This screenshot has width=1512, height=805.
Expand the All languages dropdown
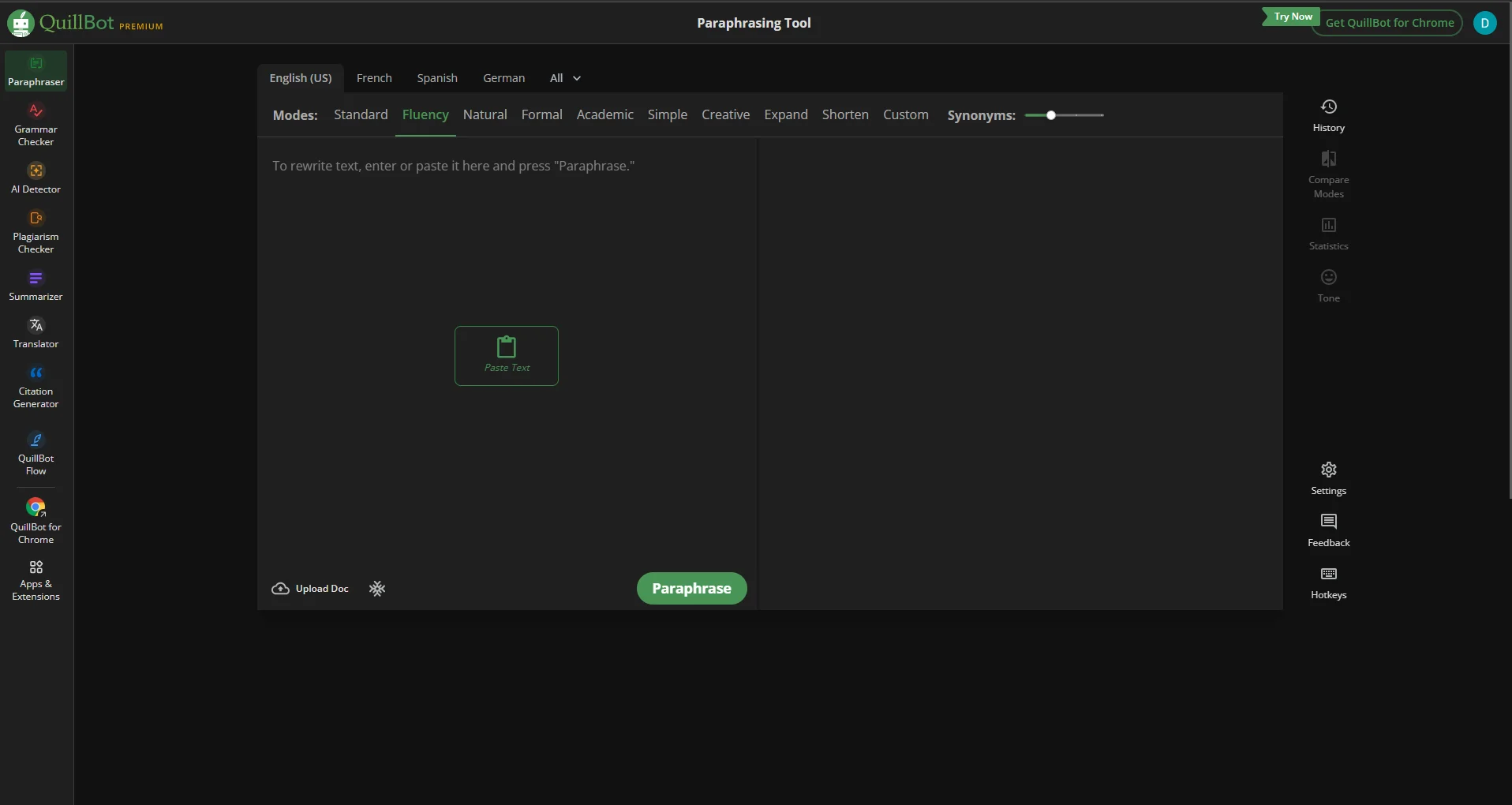pos(565,78)
